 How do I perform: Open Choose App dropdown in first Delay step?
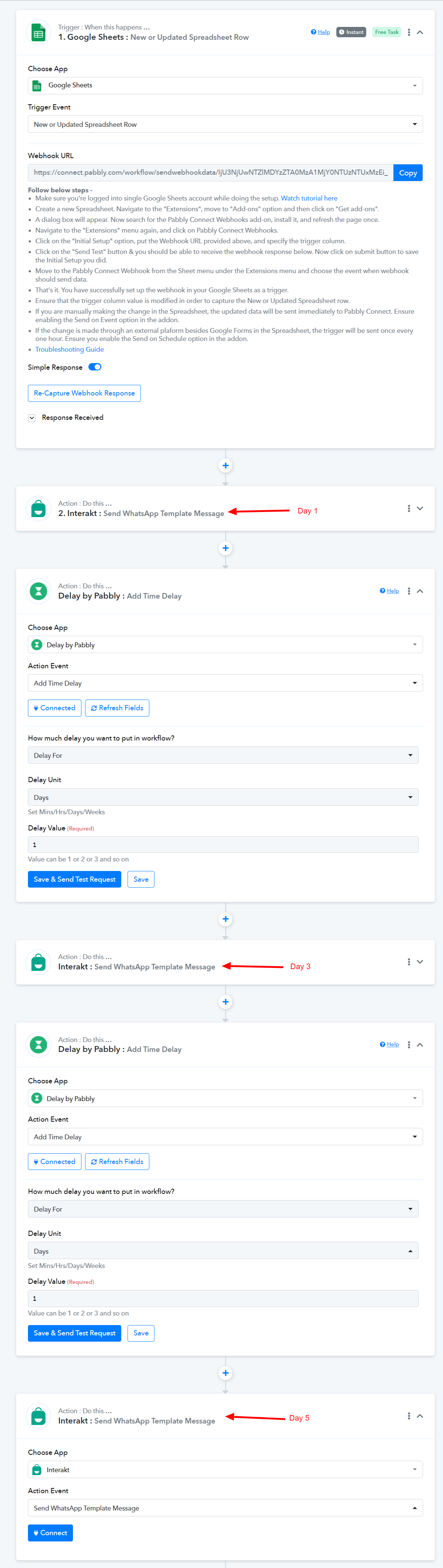[225, 645]
